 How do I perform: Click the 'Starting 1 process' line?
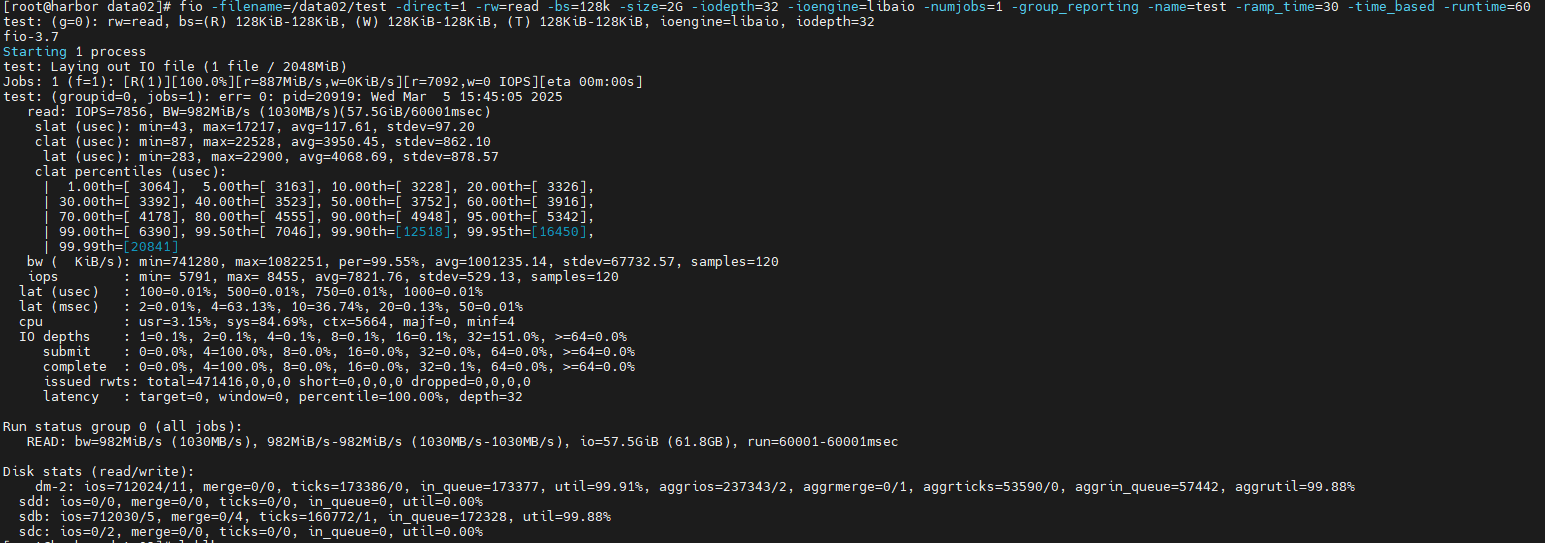[74, 52]
